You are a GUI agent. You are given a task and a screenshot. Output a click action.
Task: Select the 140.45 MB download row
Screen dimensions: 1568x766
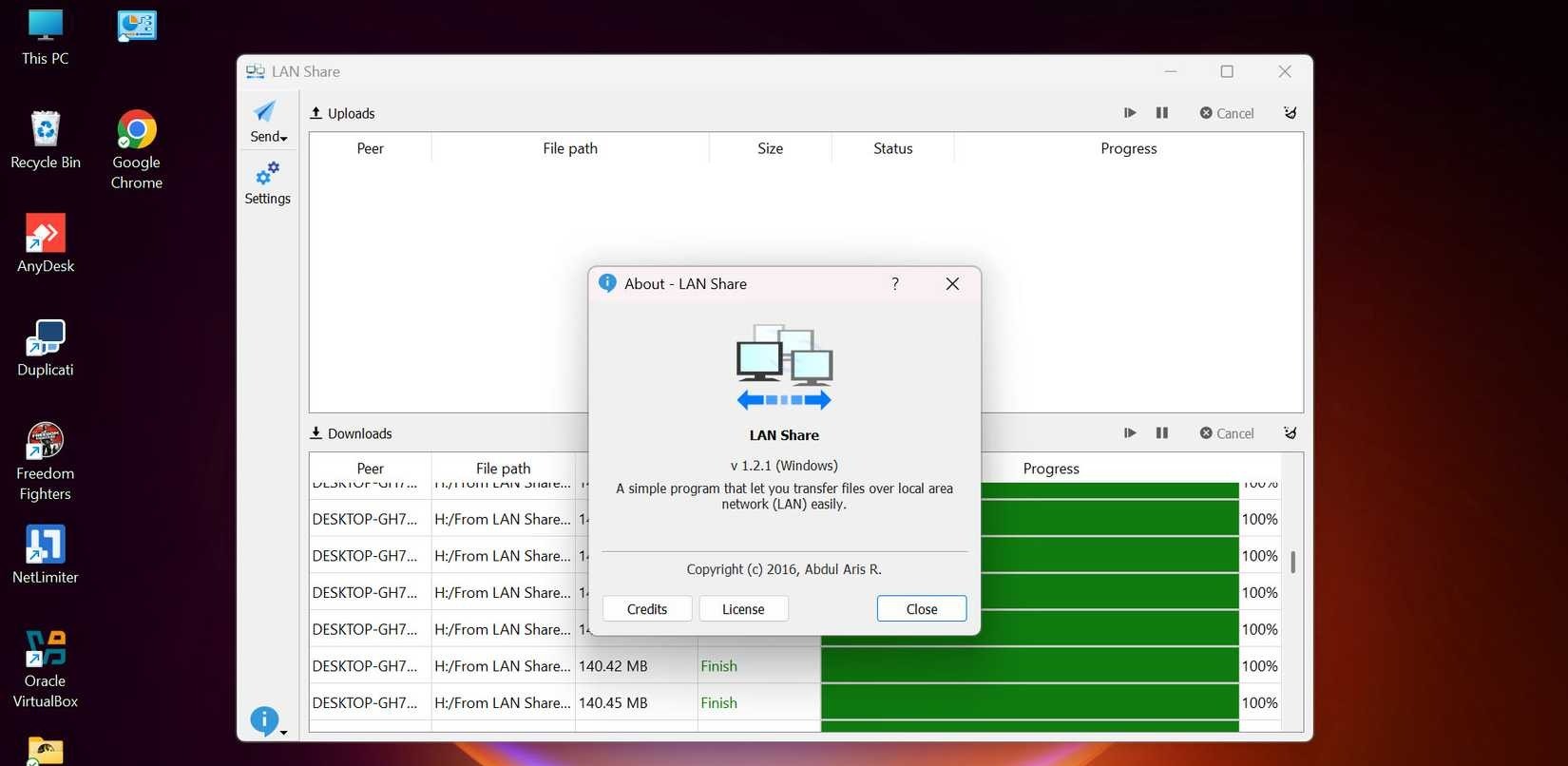pyautogui.click(x=613, y=703)
